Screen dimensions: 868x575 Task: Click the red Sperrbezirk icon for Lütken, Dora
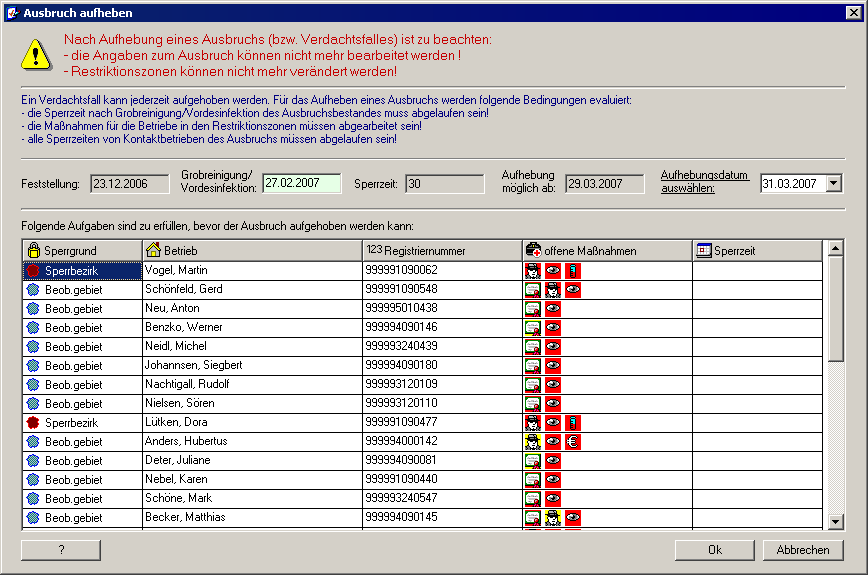[33, 423]
